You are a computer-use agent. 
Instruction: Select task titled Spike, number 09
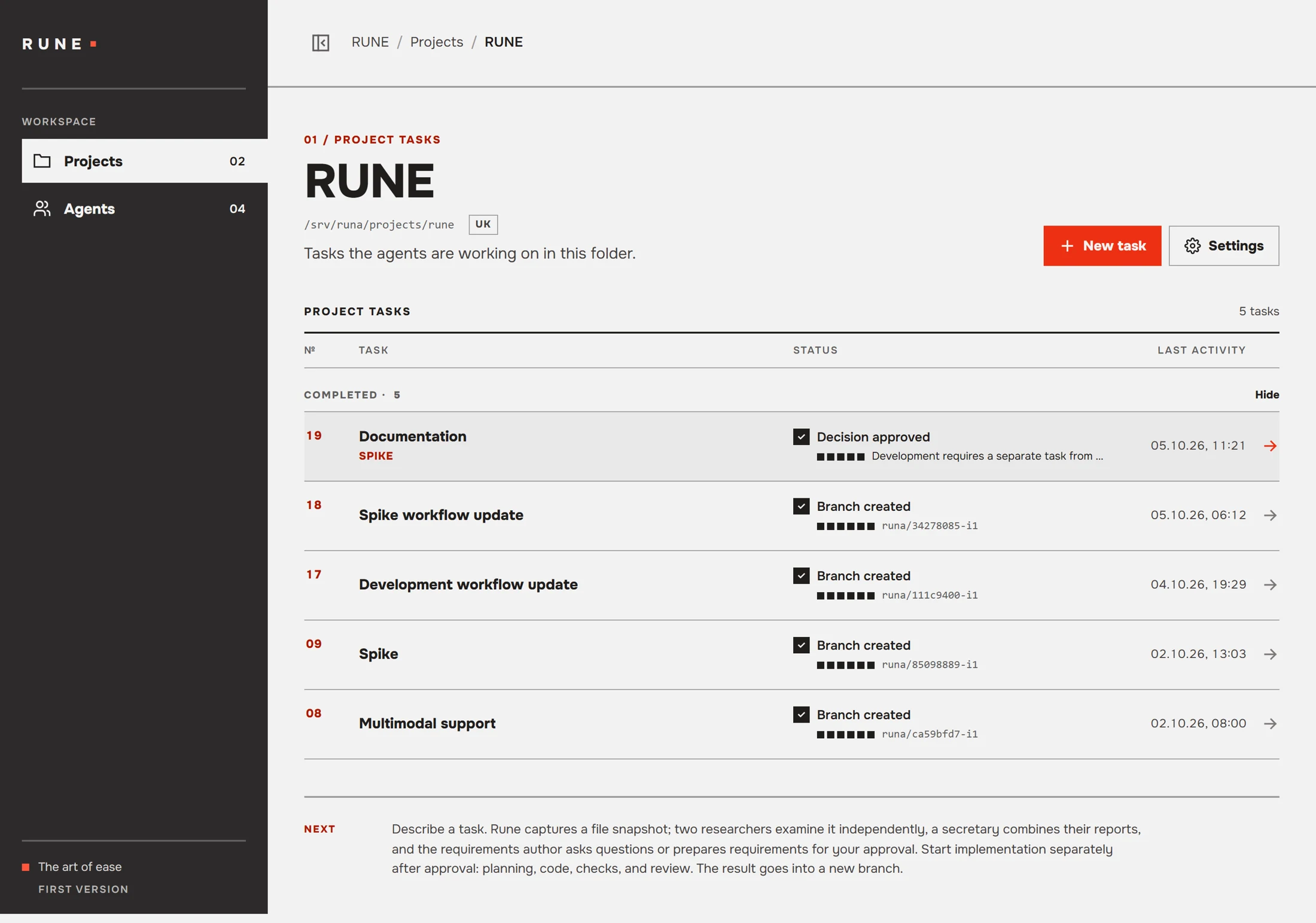(791, 654)
